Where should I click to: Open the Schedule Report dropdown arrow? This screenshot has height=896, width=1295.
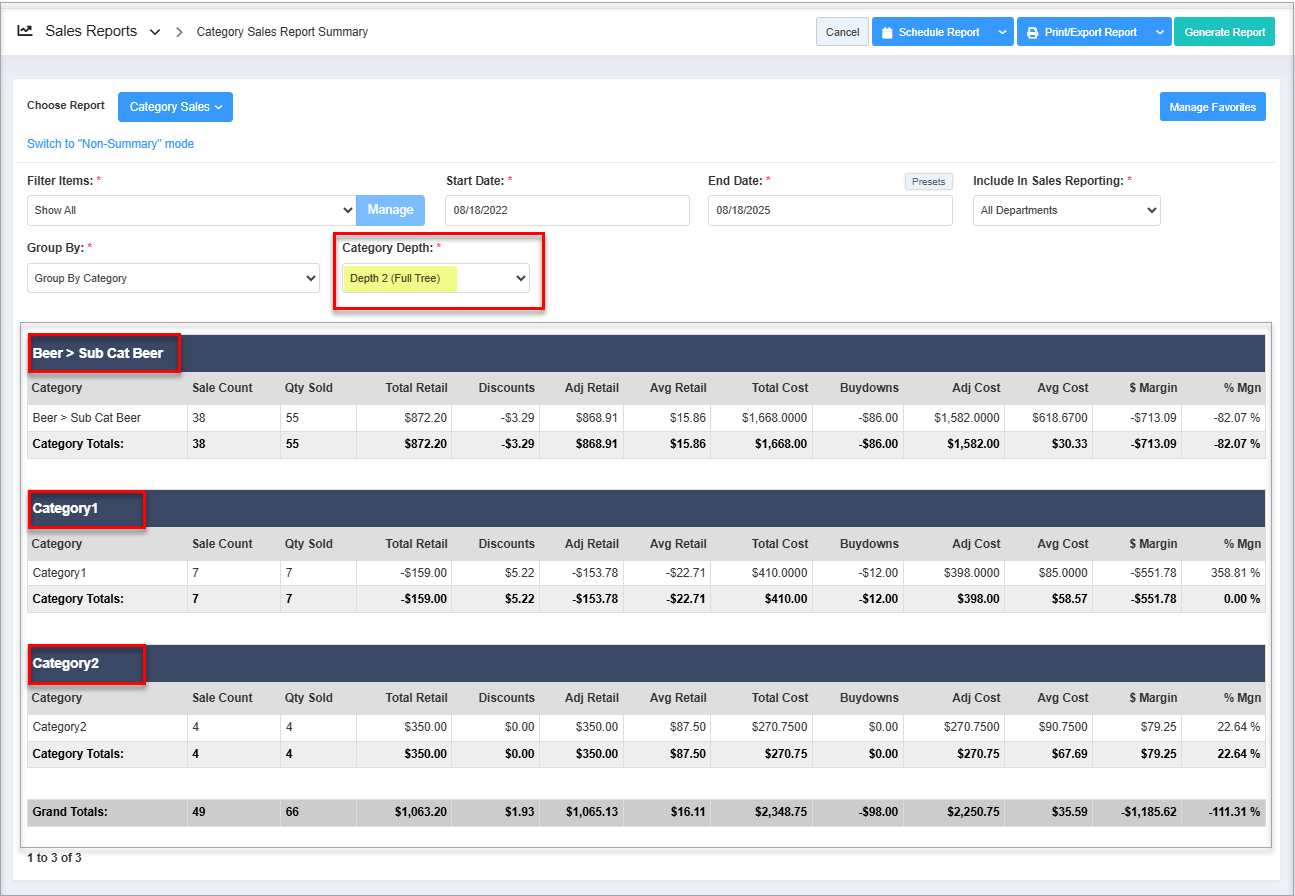pos(1002,32)
